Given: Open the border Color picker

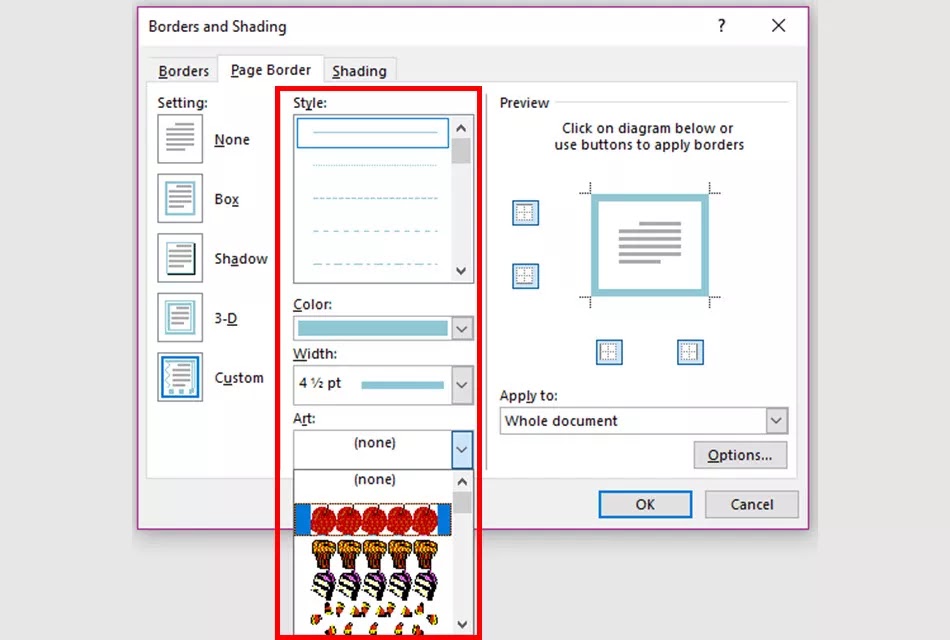Looking at the screenshot, I should [461, 328].
